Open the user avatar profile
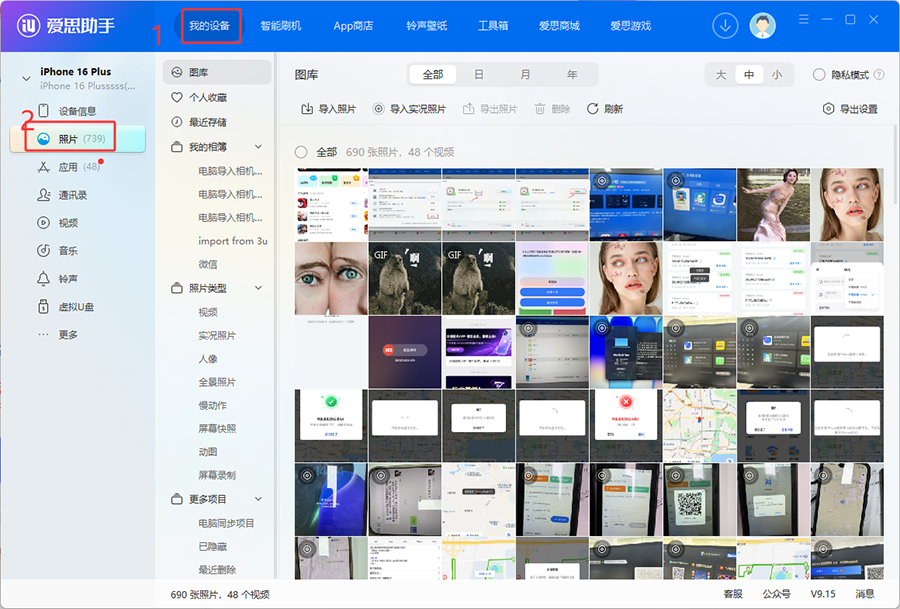The width and height of the screenshot is (900, 609). click(762, 26)
